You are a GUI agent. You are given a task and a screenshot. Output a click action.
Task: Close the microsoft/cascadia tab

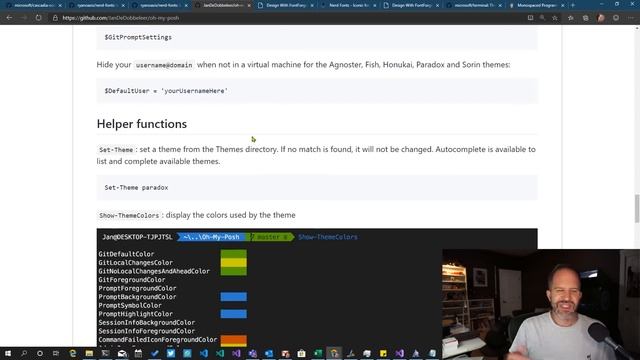(60, 5)
